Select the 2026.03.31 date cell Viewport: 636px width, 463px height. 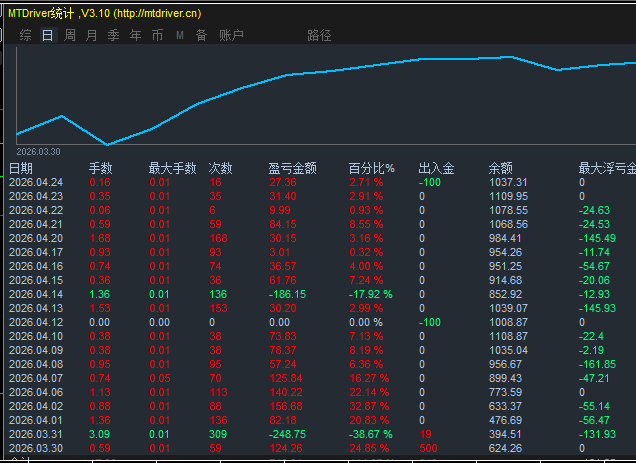tap(36, 434)
